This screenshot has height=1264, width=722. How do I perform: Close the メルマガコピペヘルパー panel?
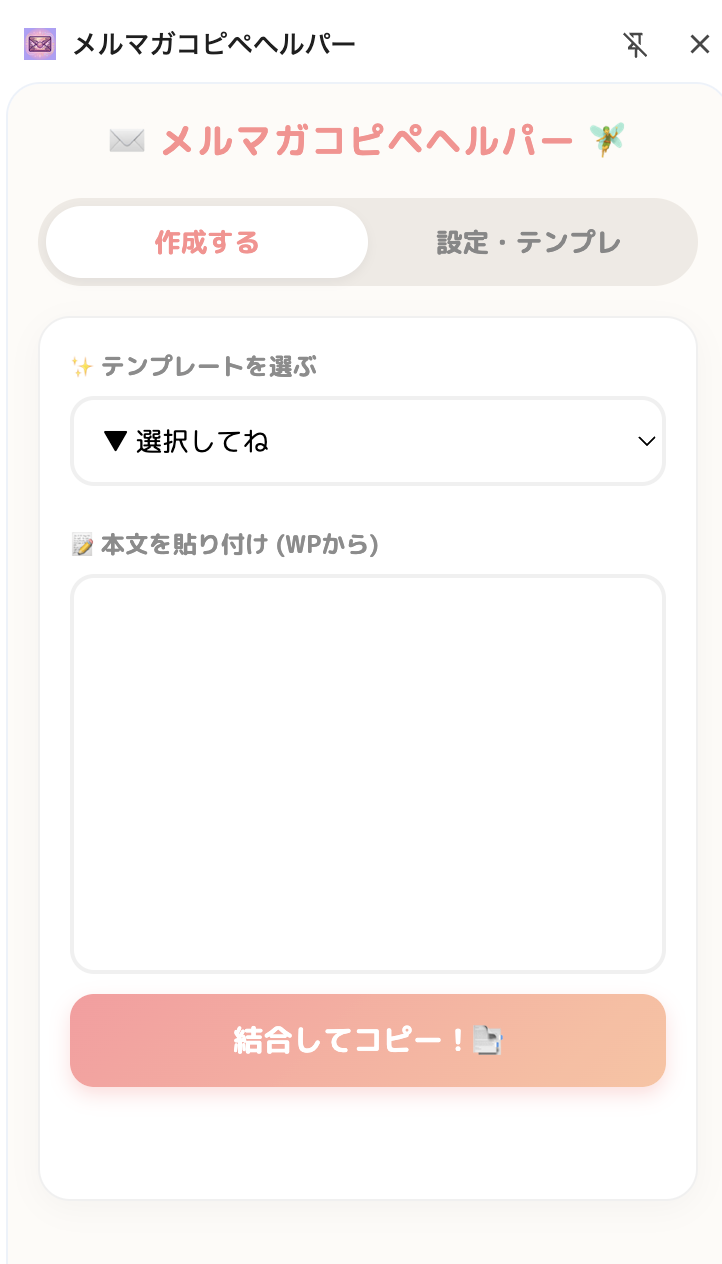tap(699, 44)
